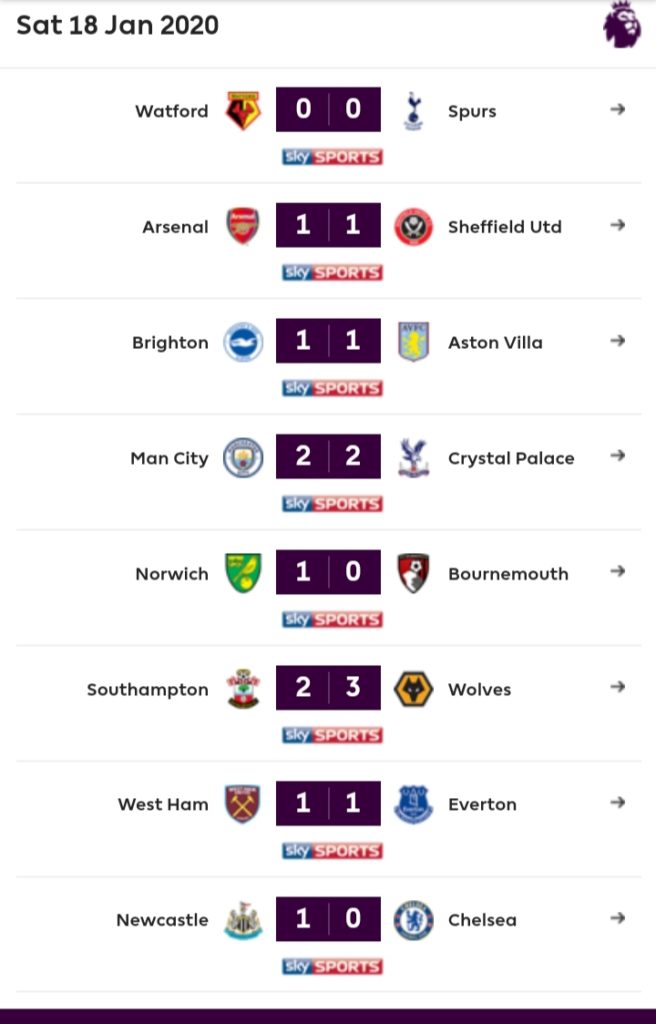This screenshot has width=656, height=1024.
Task: Open Newcastle vs Chelsea match arrow
Action: (x=618, y=919)
